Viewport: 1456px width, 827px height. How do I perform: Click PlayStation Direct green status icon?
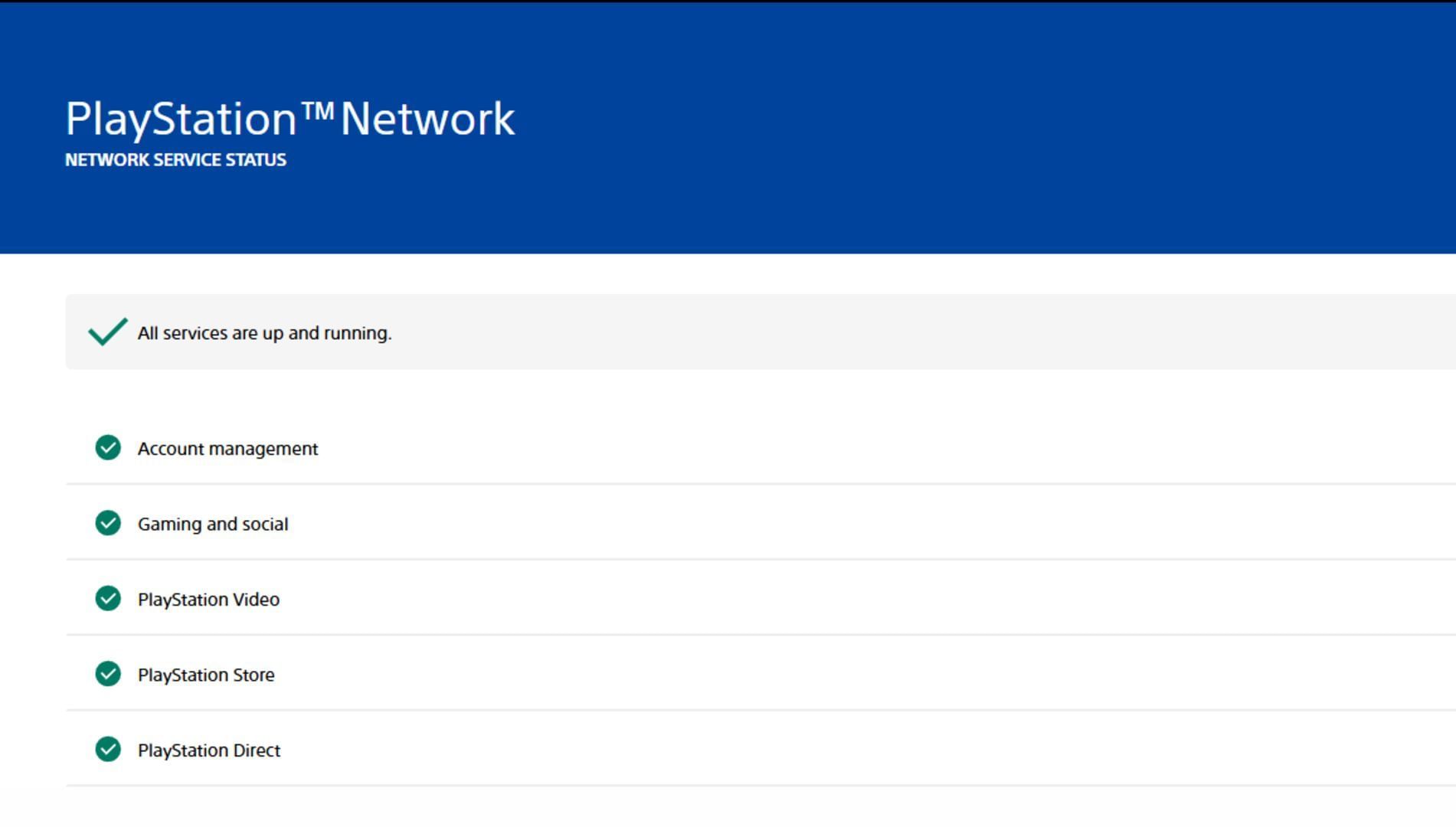[108, 750]
